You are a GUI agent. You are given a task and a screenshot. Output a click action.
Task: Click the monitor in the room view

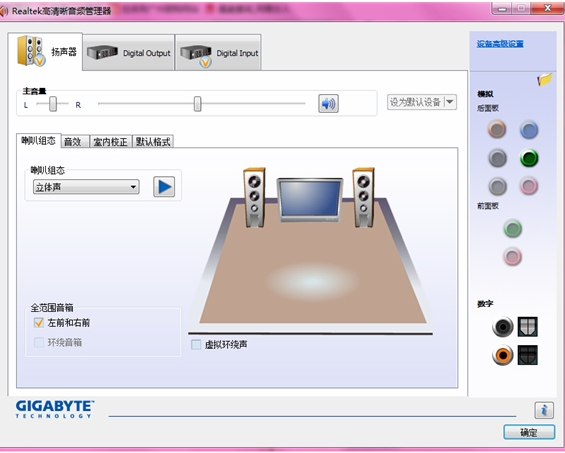tap(310, 200)
